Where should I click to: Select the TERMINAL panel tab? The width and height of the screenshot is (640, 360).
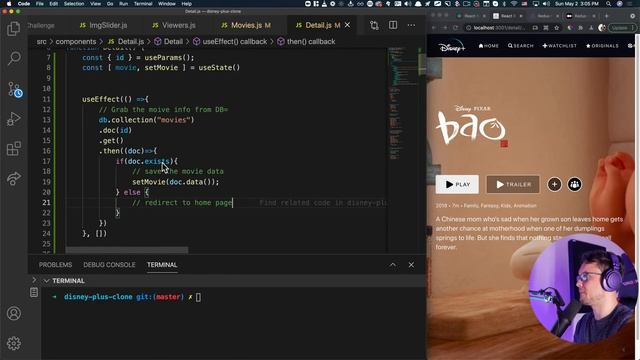(x=162, y=265)
